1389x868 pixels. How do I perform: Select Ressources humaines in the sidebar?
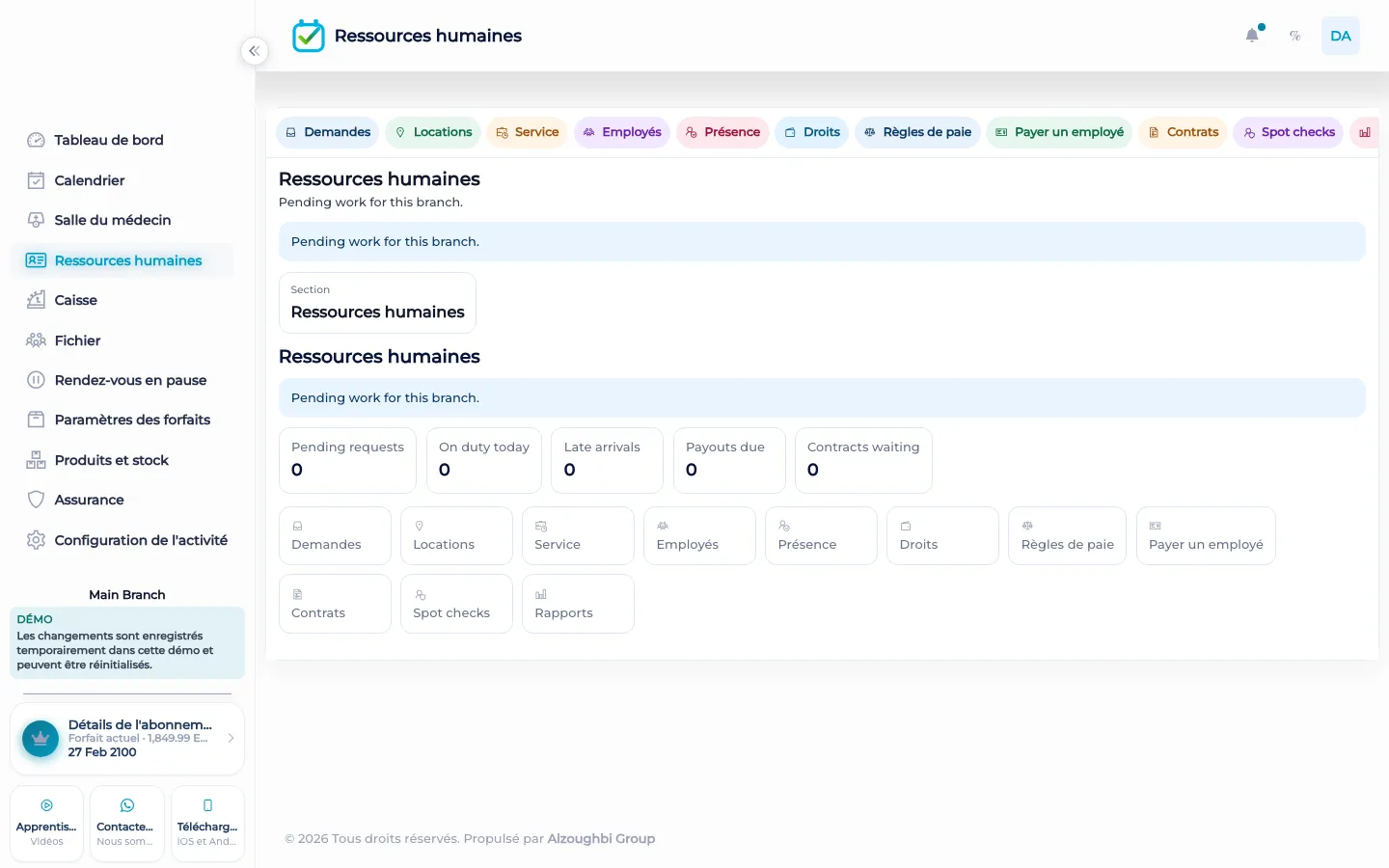tap(123, 260)
